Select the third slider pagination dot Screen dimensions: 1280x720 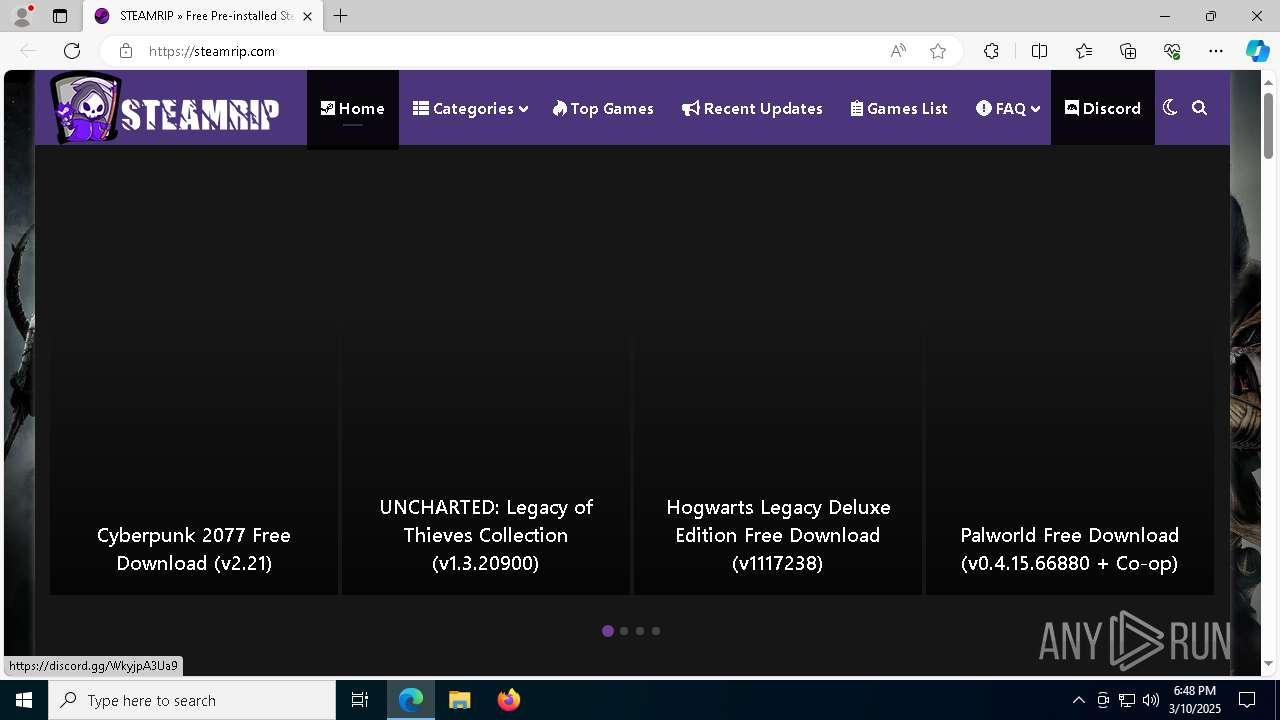(640, 631)
